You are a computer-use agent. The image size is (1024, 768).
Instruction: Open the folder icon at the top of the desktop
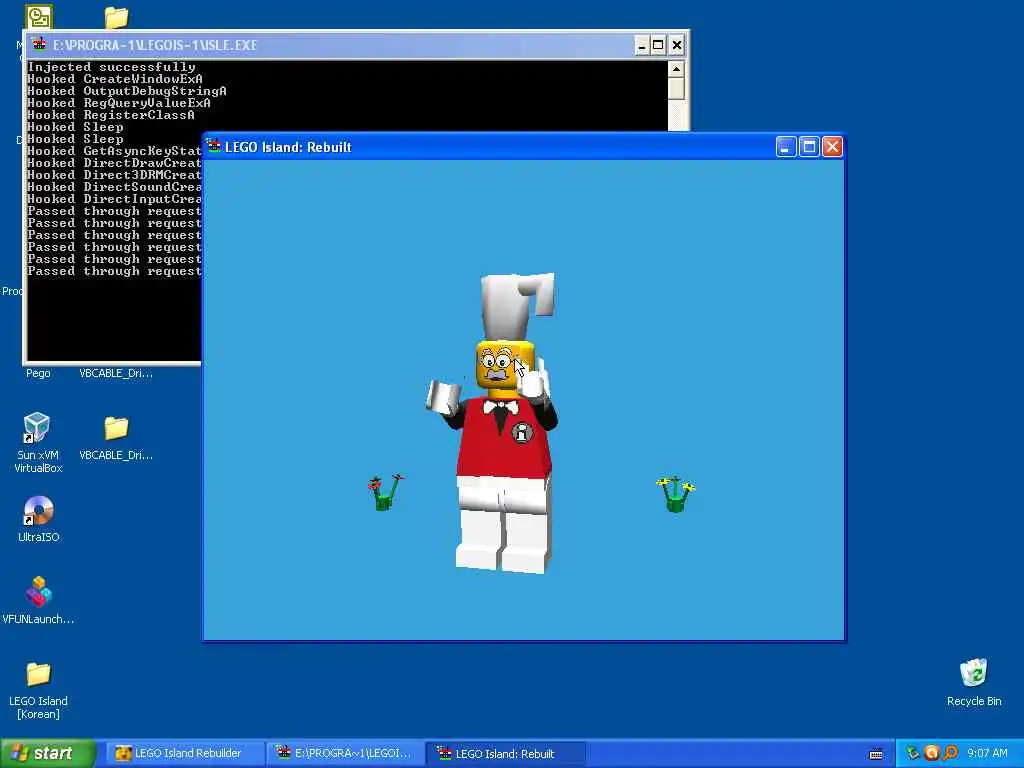116,17
